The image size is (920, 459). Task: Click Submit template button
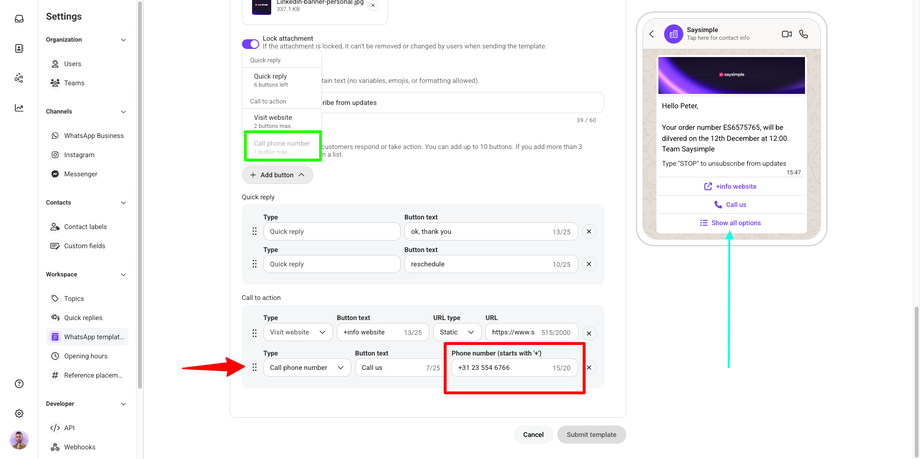591,435
